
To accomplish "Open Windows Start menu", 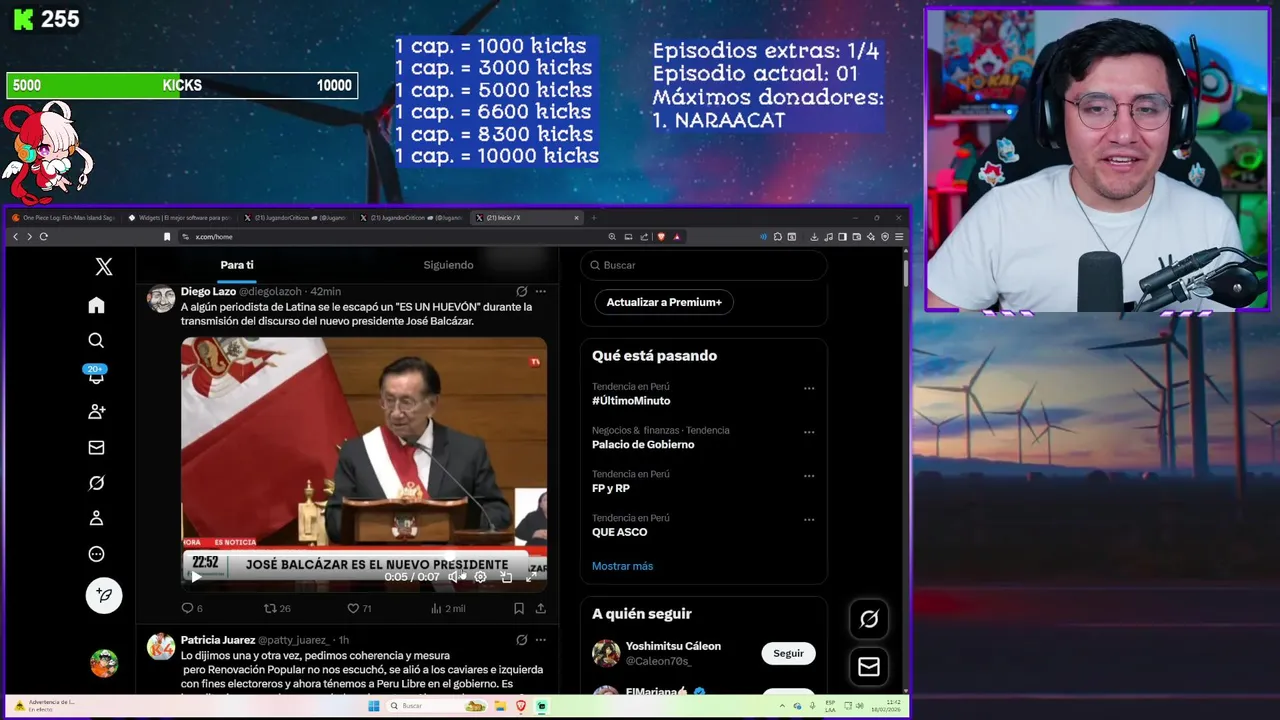I will pyautogui.click(x=374, y=706).
